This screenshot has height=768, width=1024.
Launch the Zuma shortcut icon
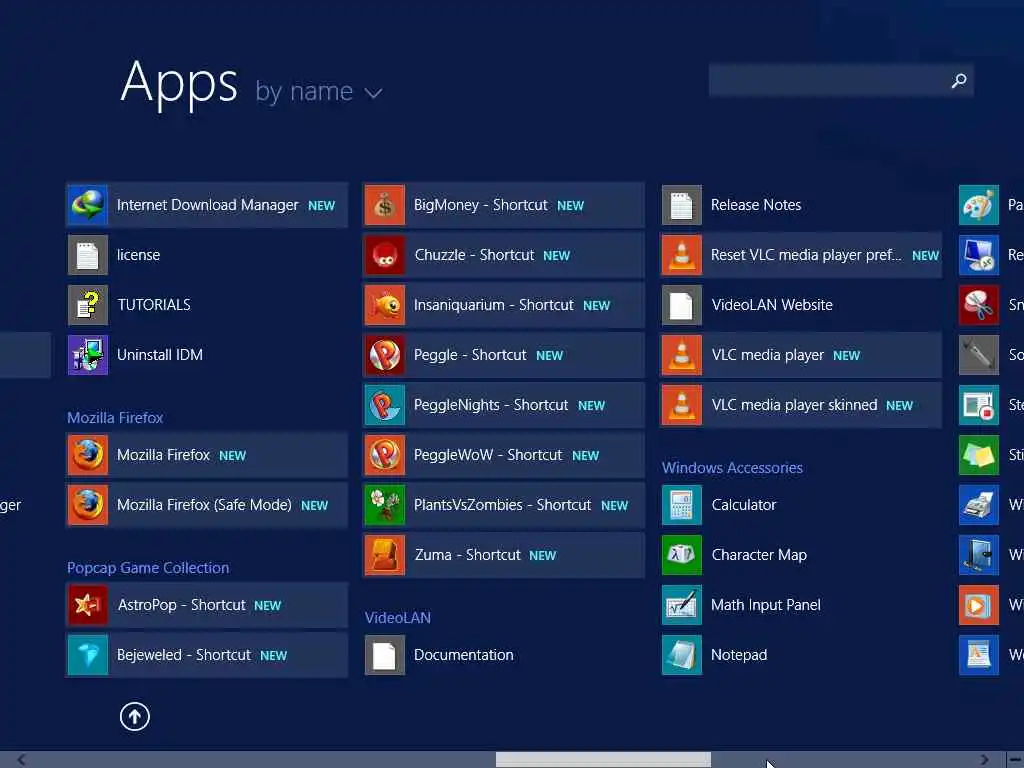click(x=385, y=555)
